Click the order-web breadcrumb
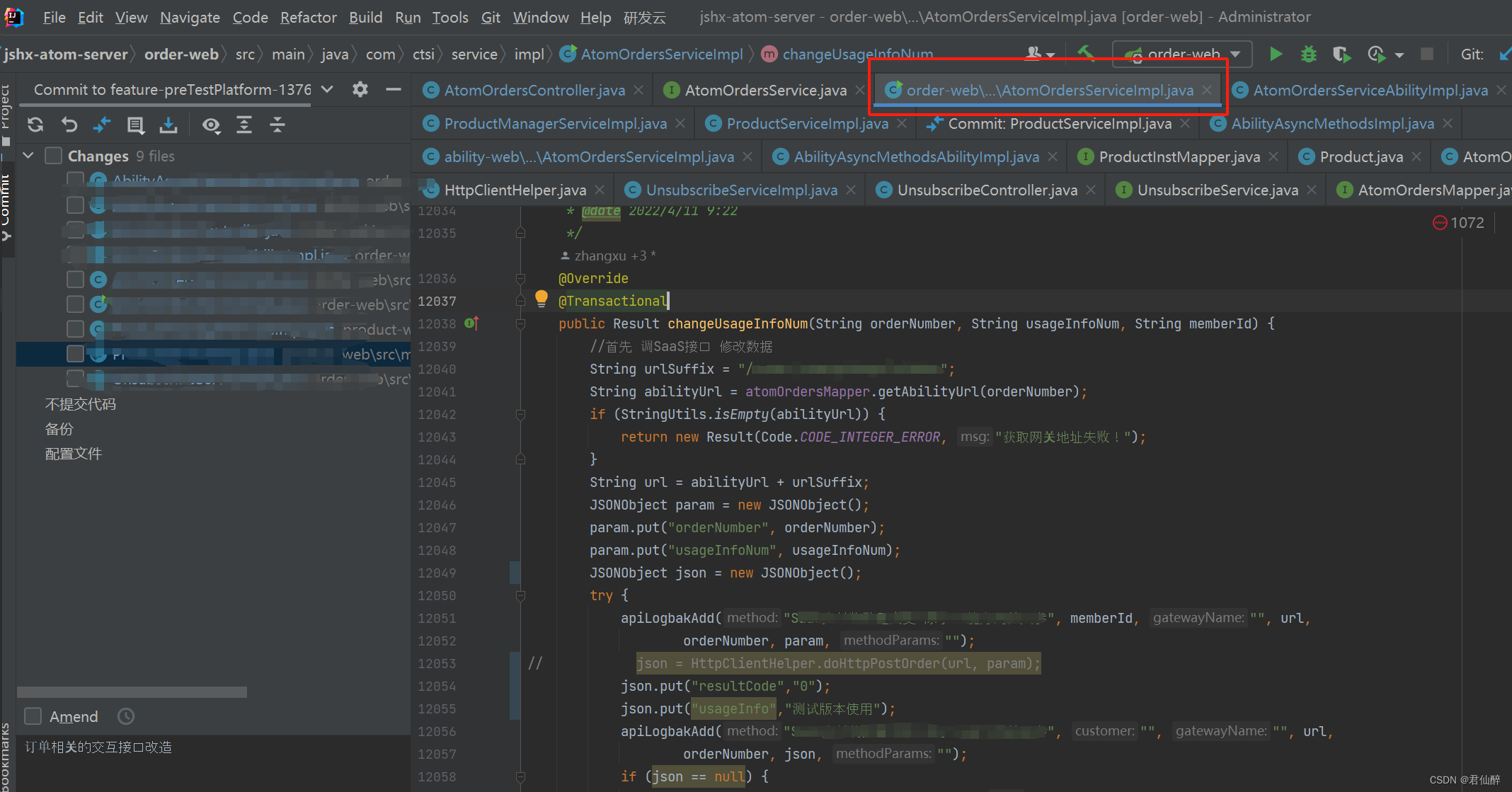 [181, 54]
